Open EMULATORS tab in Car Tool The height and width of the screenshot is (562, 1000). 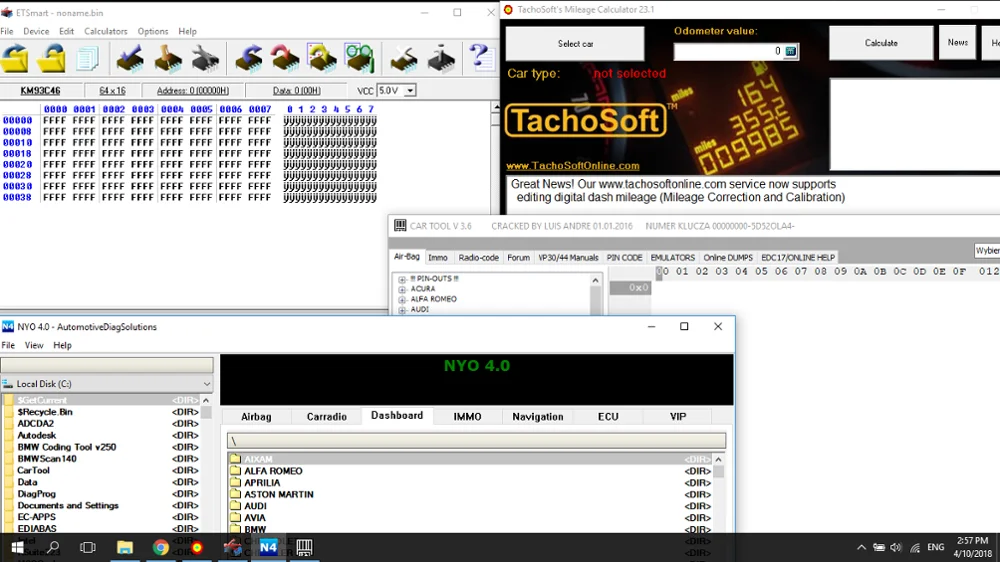click(672, 258)
